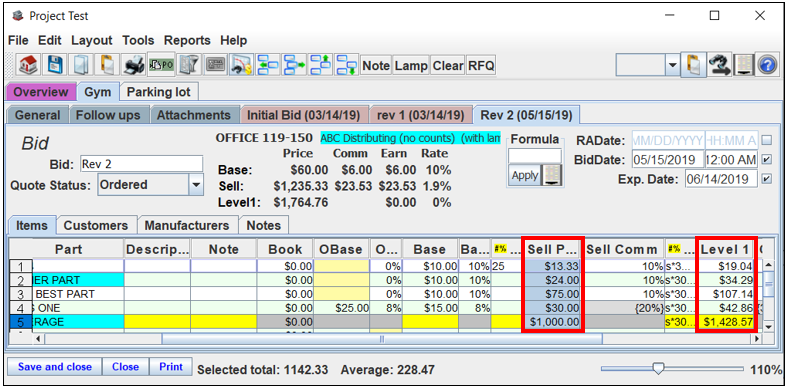Open the Reports menu

click(187, 40)
